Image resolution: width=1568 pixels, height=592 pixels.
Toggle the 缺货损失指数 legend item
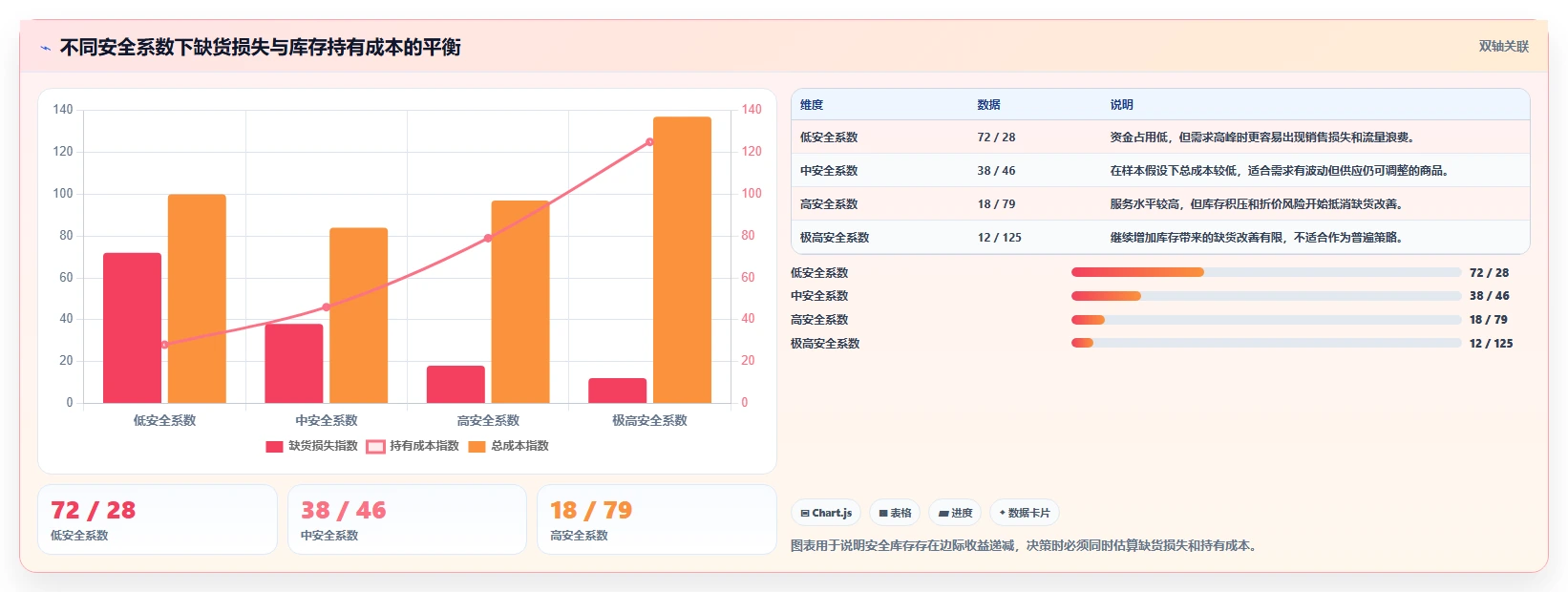pos(311,446)
